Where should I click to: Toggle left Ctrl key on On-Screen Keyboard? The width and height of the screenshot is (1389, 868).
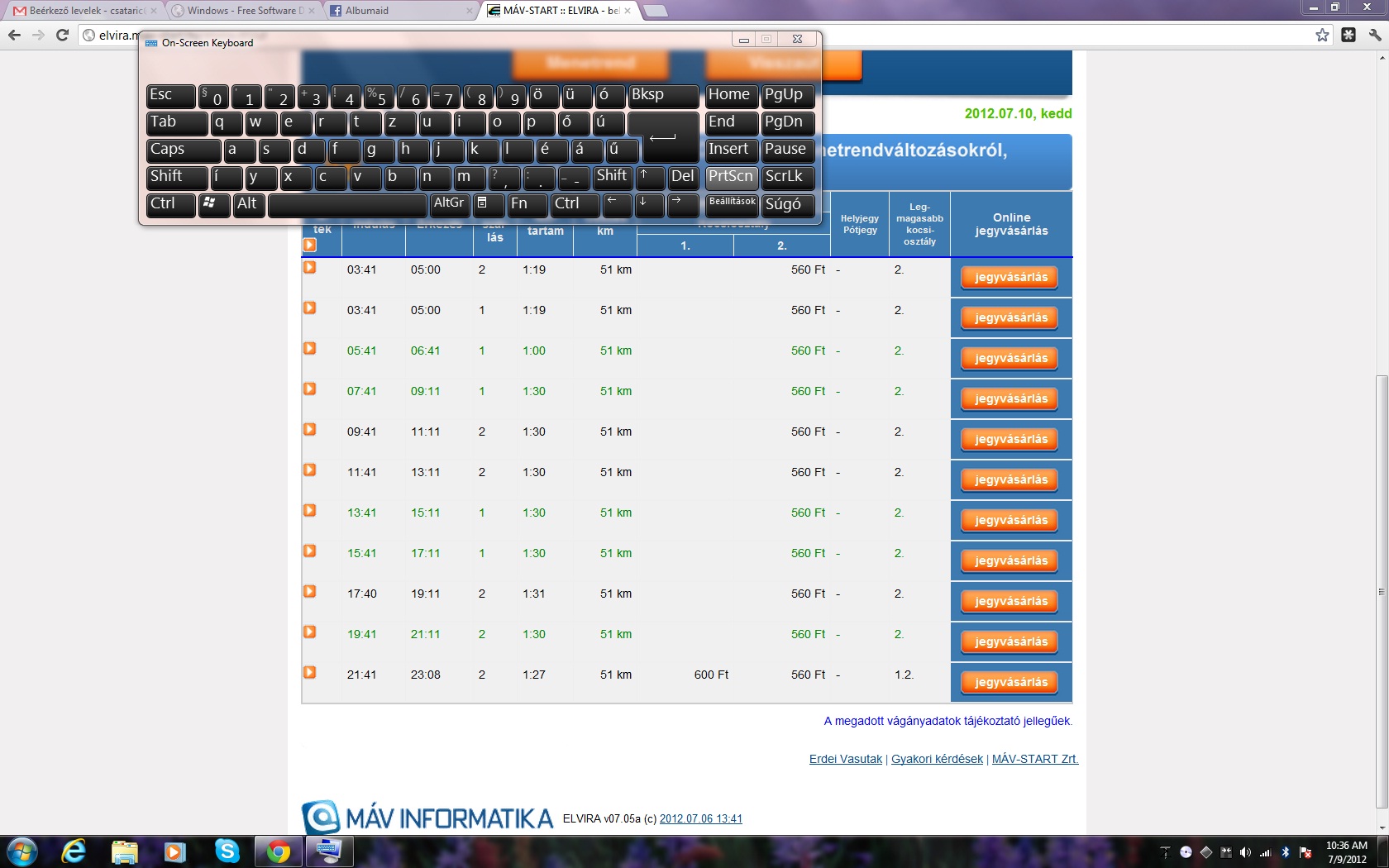pyautogui.click(x=170, y=204)
